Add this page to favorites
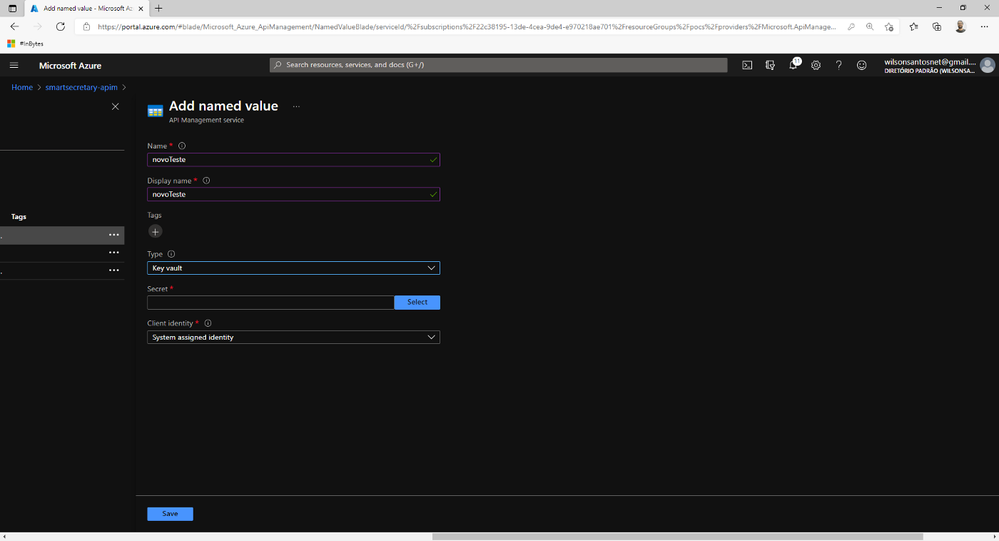Image resolution: width=999 pixels, height=541 pixels. pyautogui.click(x=889, y=27)
